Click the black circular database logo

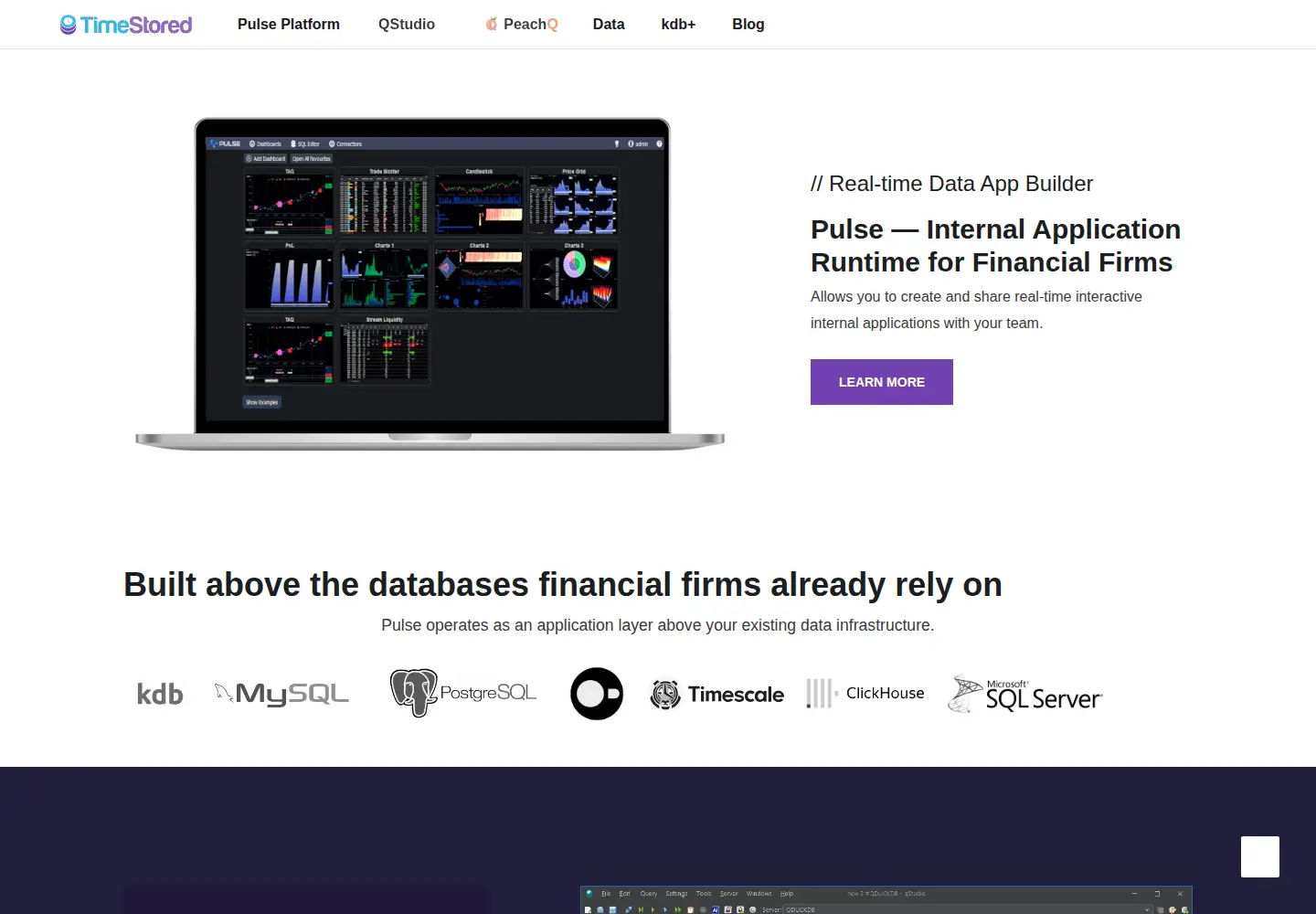pyautogui.click(x=597, y=694)
